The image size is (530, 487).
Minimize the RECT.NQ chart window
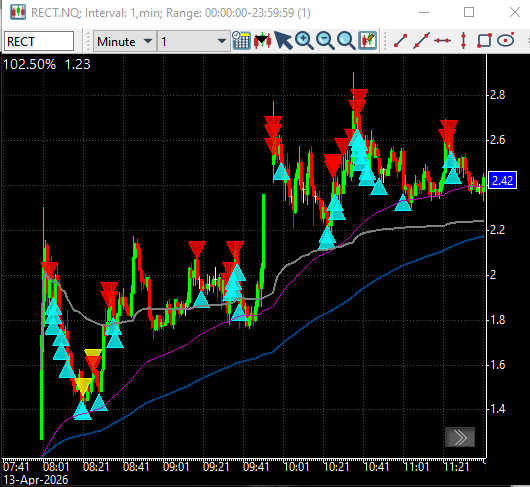424,13
